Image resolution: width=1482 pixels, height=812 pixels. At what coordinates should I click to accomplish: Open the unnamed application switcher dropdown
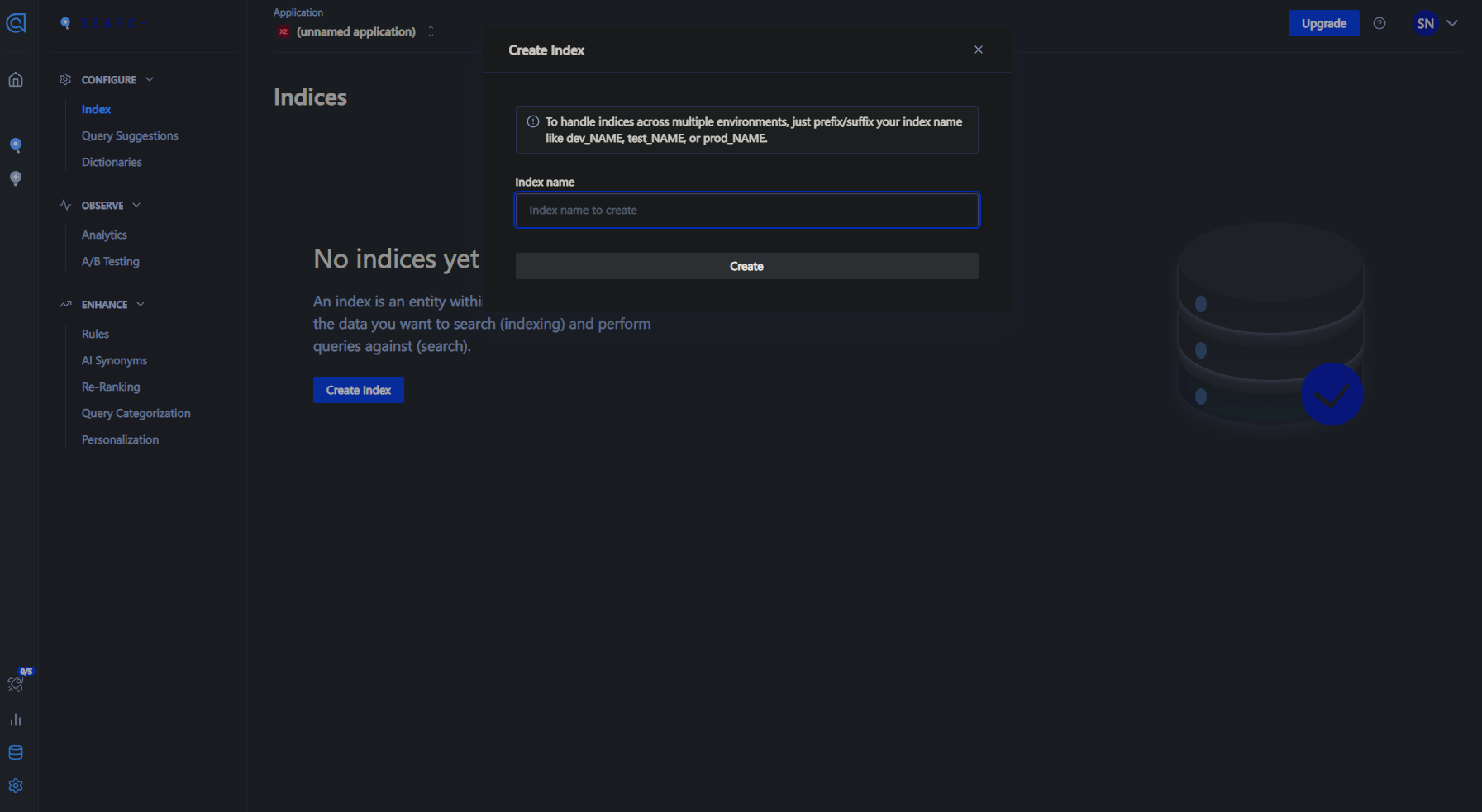click(x=356, y=31)
